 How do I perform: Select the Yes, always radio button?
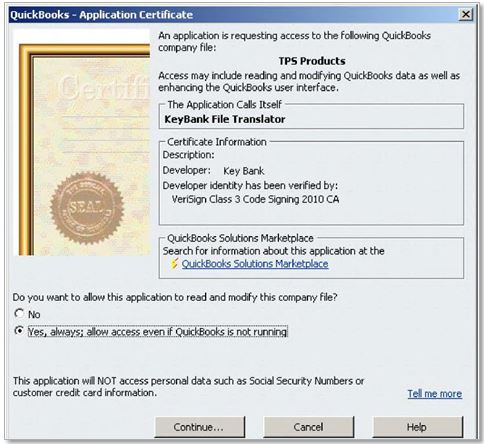tap(19, 331)
